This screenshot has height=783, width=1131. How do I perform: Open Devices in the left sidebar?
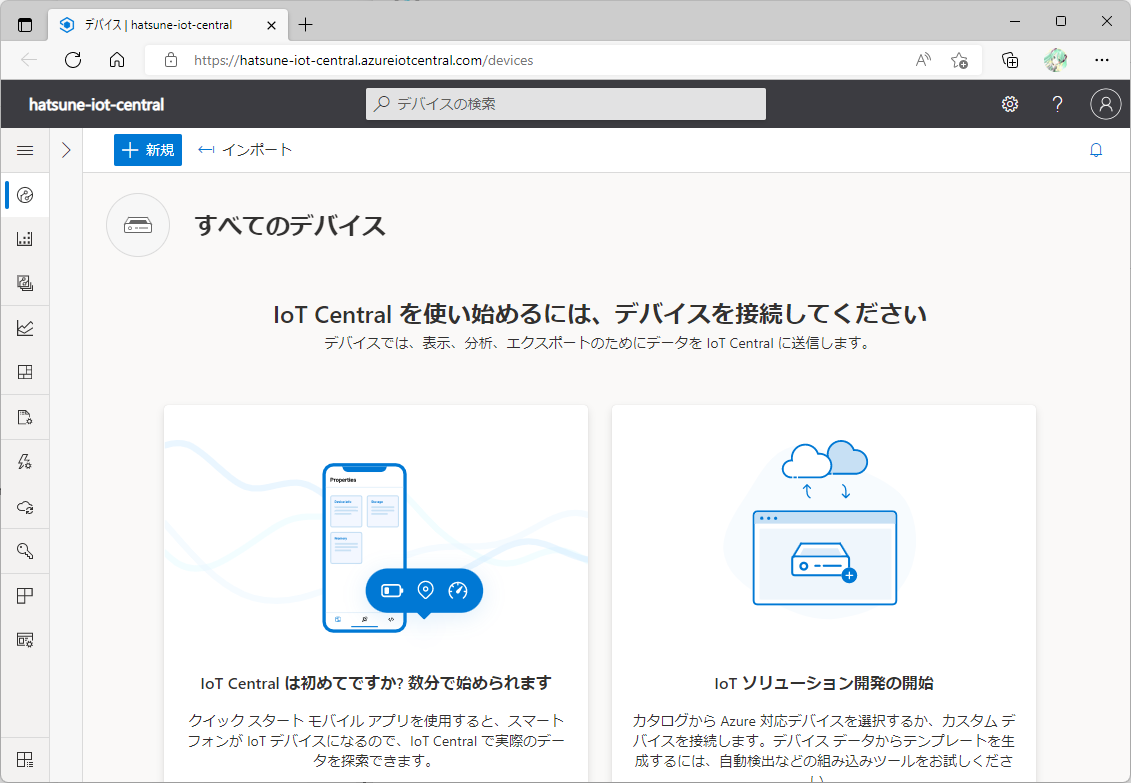click(25, 195)
